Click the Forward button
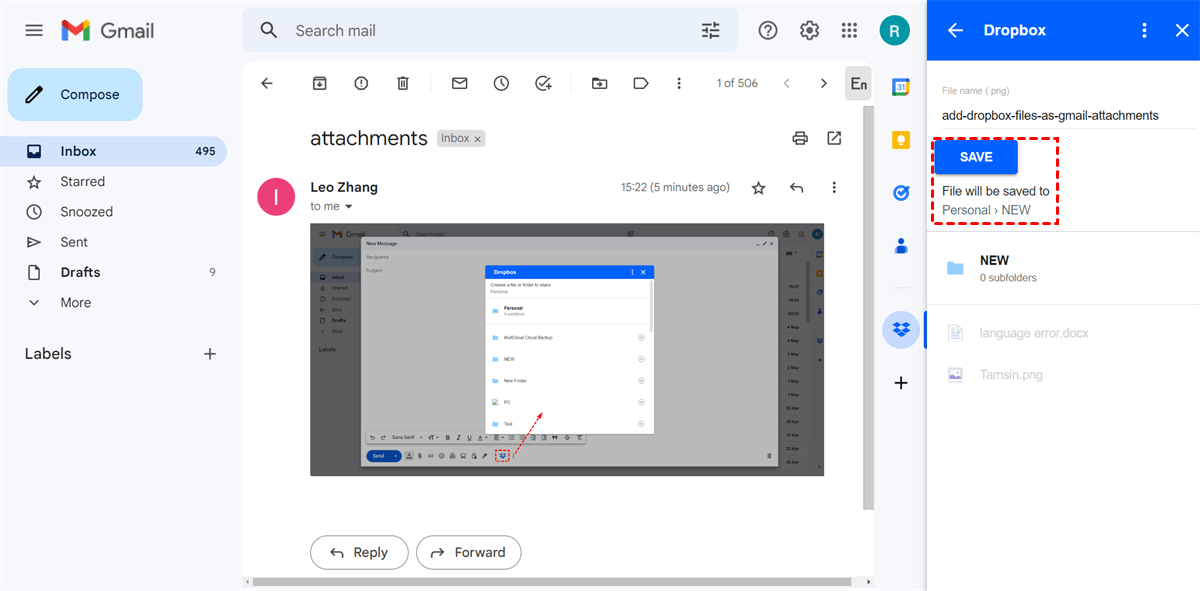The width and height of the screenshot is (1200, 591). point(469,552)
